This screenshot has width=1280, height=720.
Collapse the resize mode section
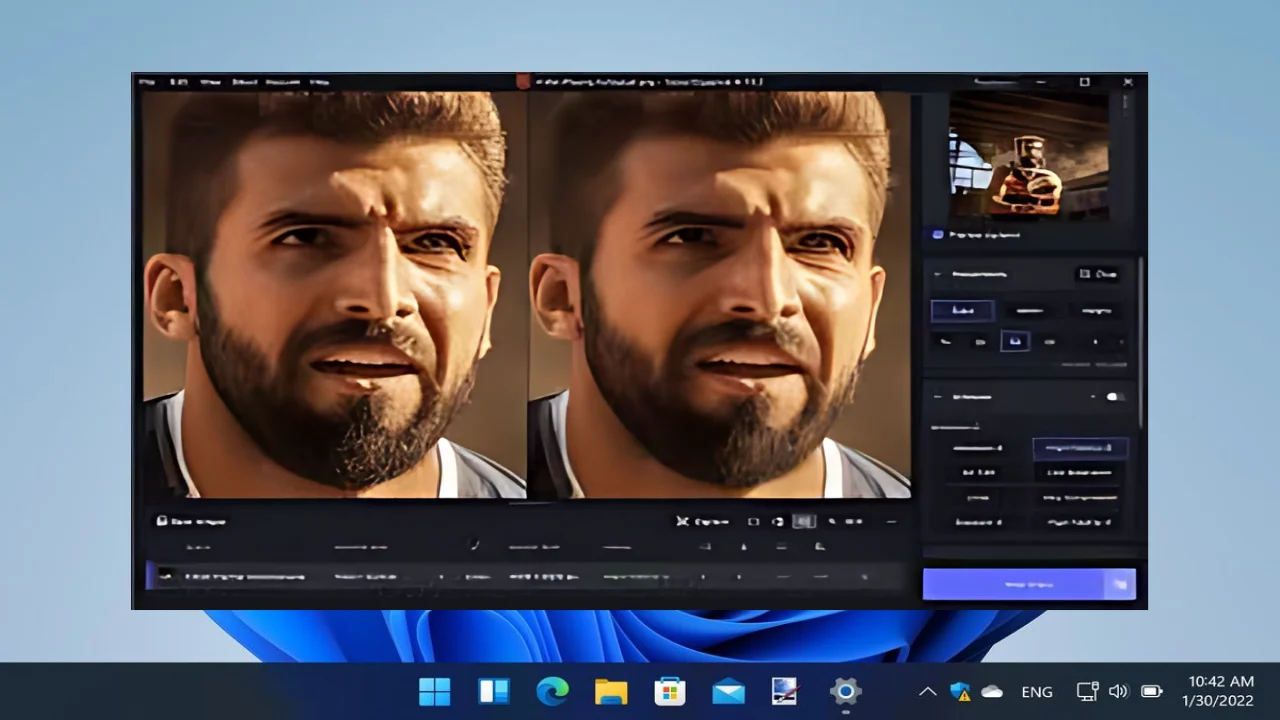click(x=938, y=274)
